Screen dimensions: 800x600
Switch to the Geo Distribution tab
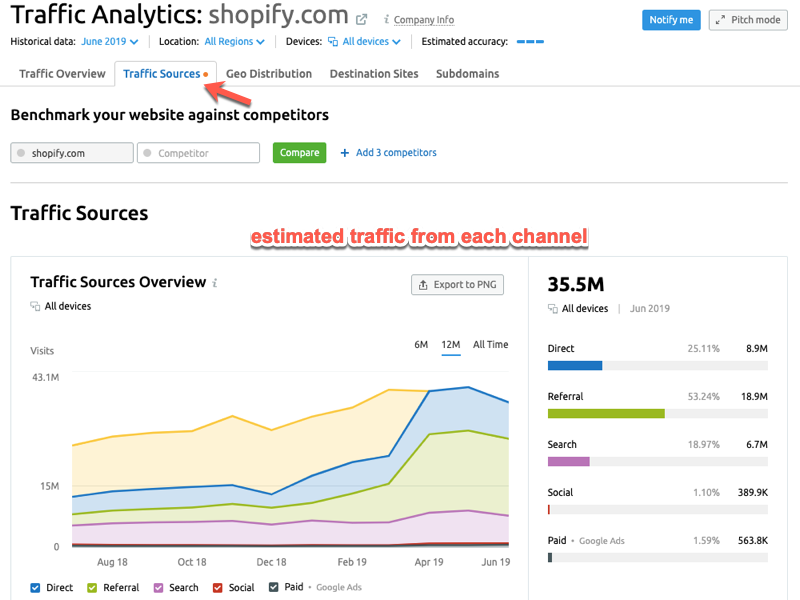coord(268,74)
